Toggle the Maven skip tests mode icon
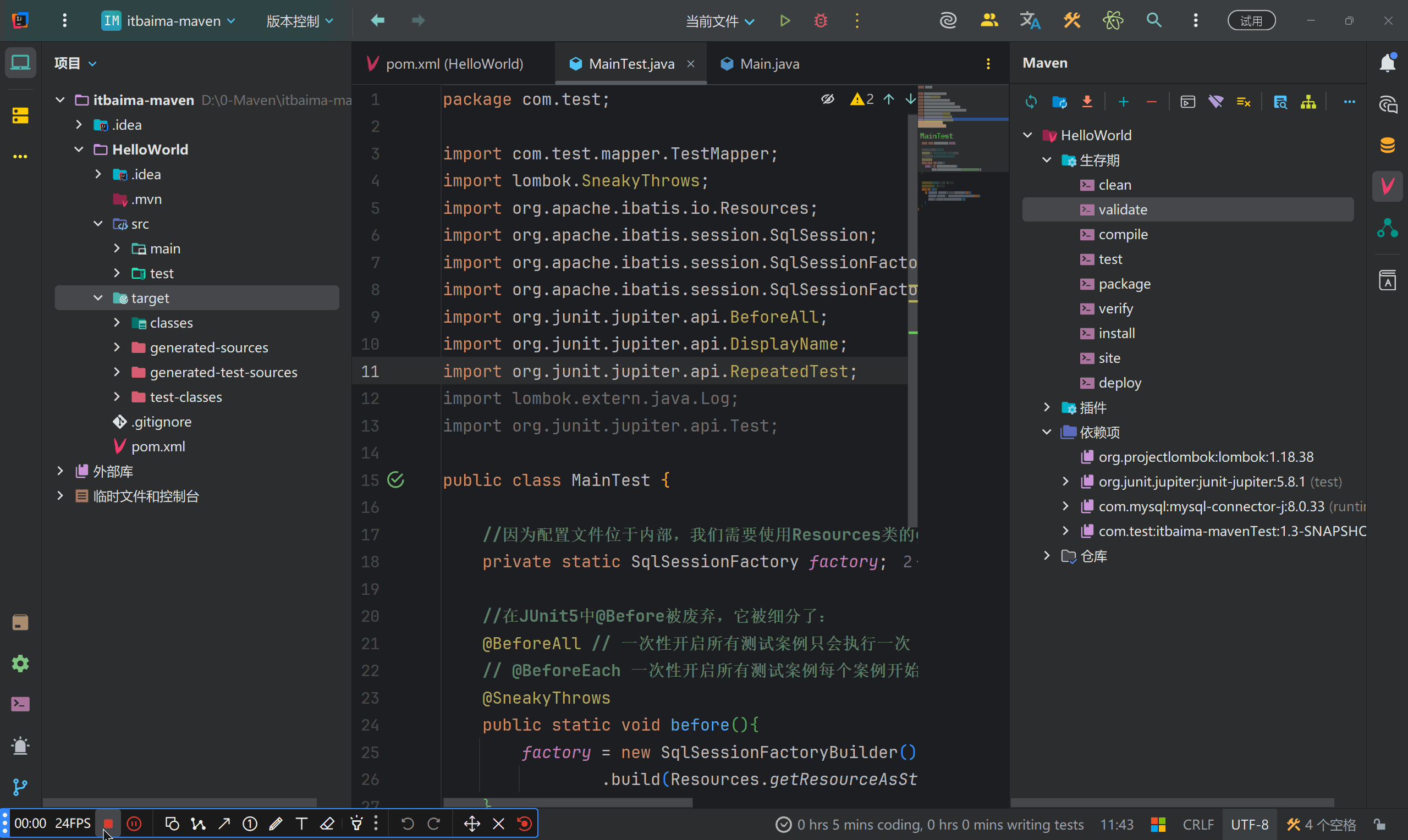 point(1244,102)
